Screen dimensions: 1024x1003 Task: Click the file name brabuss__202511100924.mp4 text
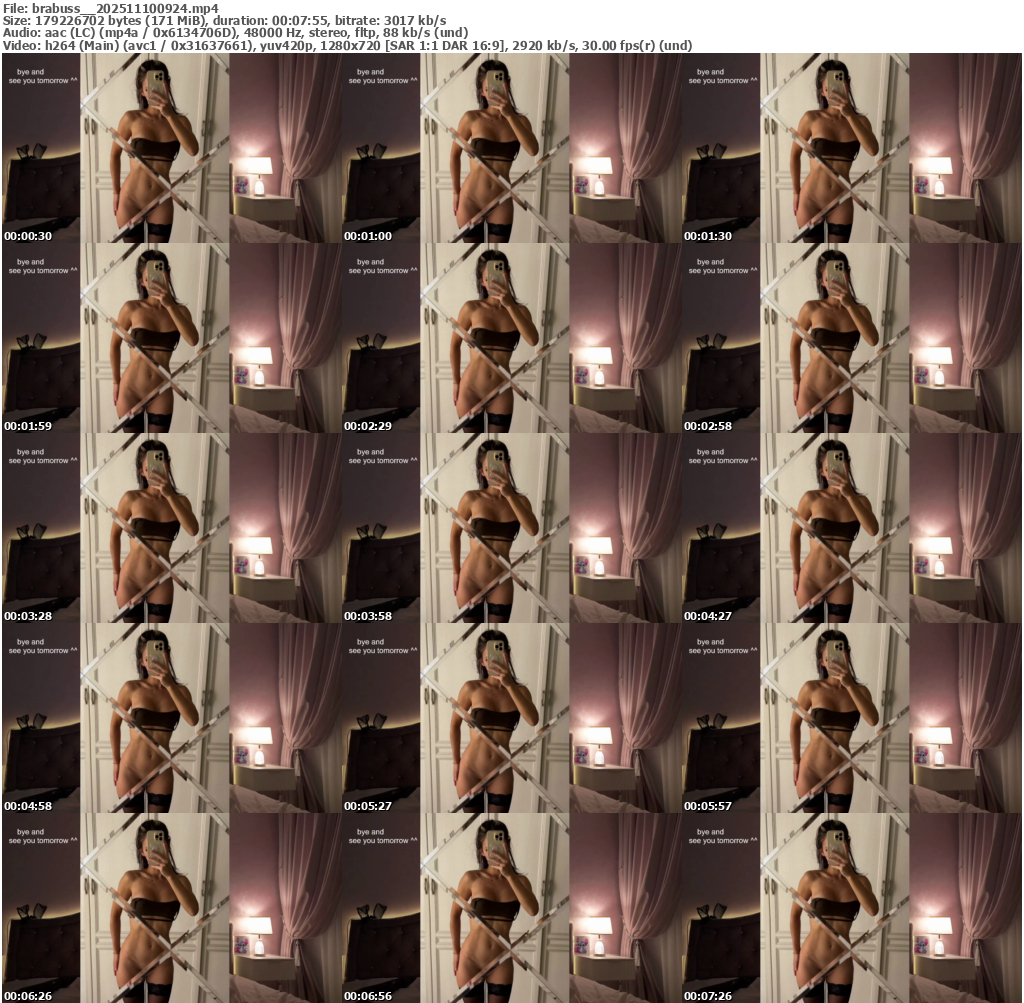pos(125,8)
